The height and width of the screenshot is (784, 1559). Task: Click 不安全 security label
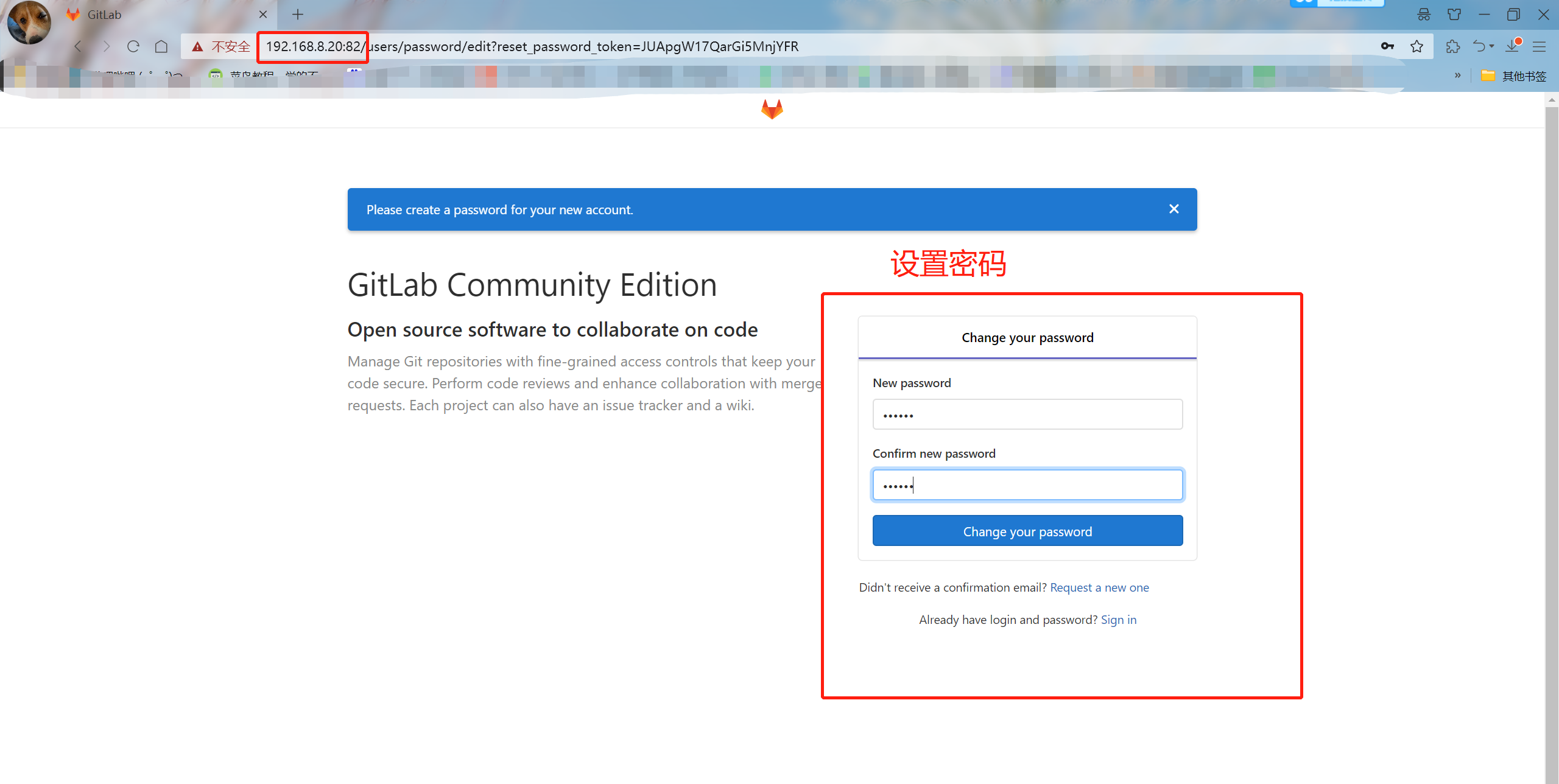230,46
